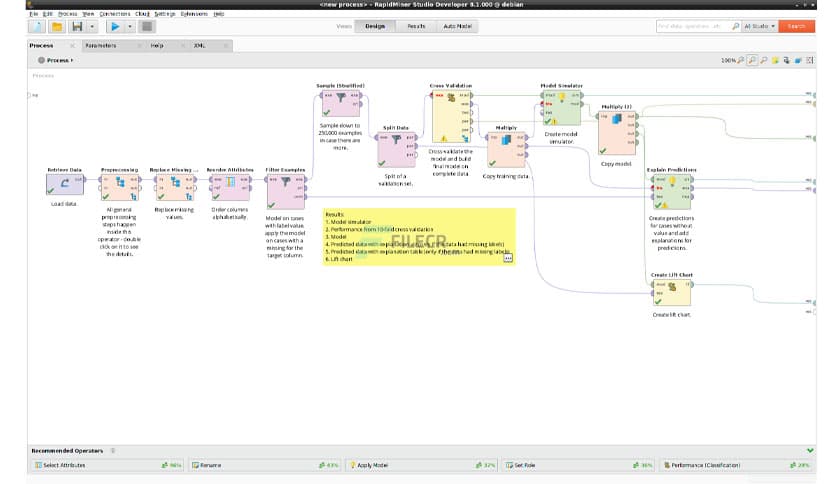
Task: Select the Model Simulator operator
Action: click(x=561, y=108)
